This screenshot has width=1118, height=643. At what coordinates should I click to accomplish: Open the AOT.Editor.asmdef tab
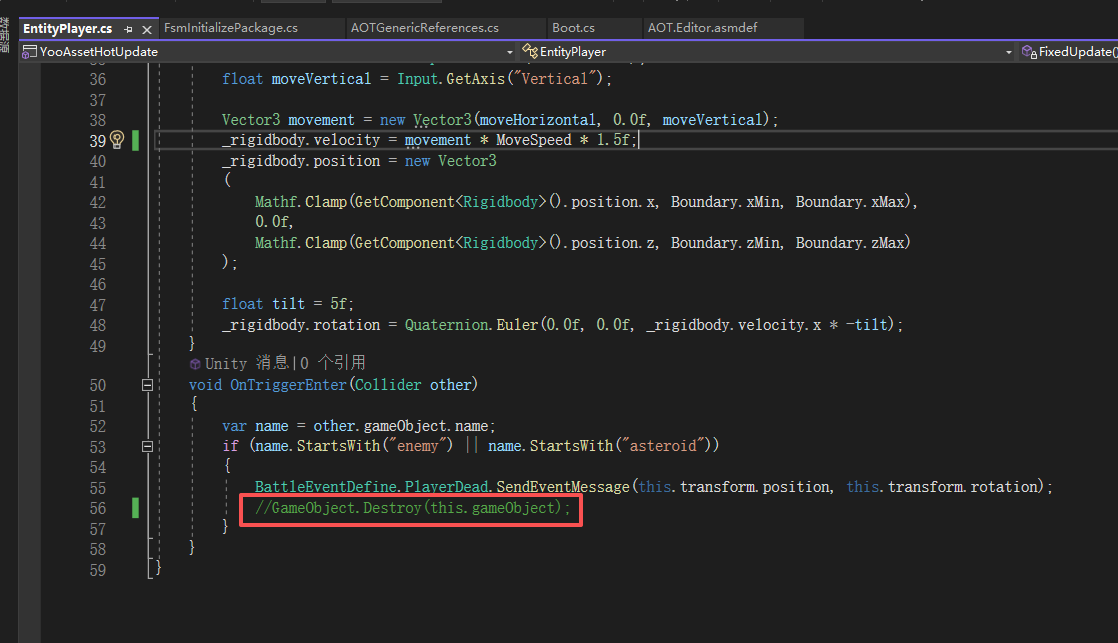(x=702, y=28)
